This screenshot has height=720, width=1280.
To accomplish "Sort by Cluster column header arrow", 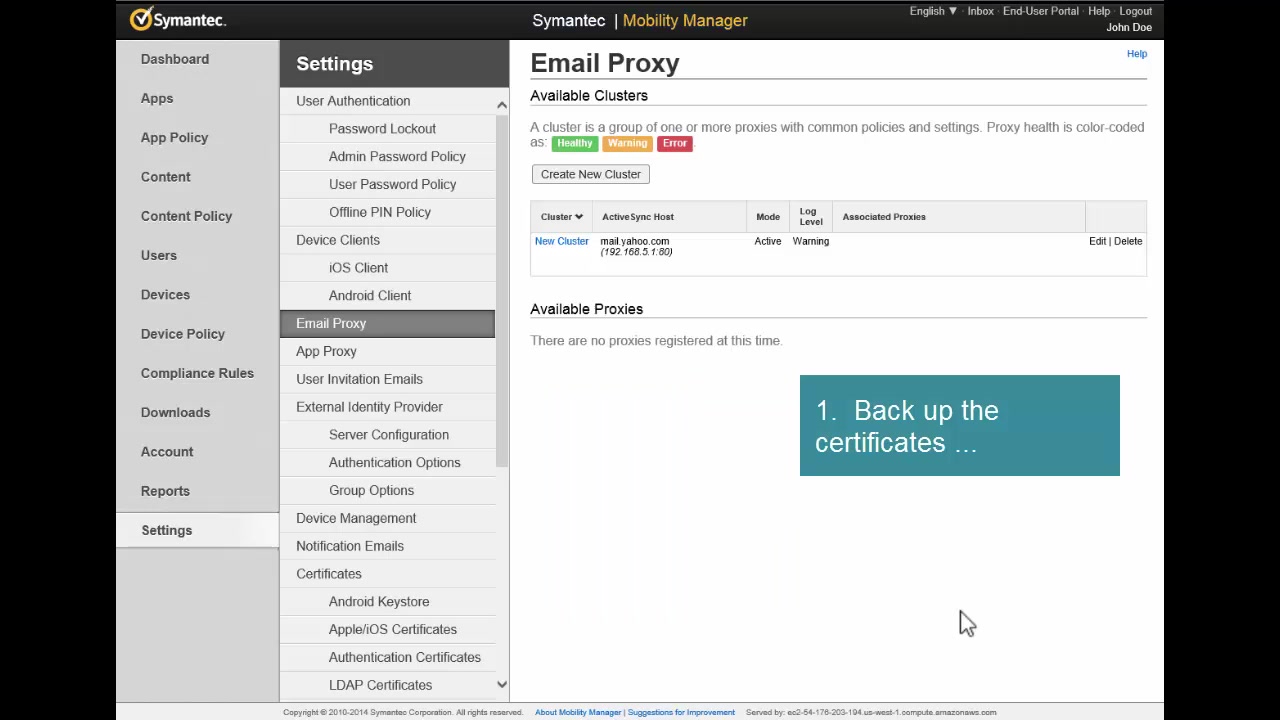I will [578, 217].
